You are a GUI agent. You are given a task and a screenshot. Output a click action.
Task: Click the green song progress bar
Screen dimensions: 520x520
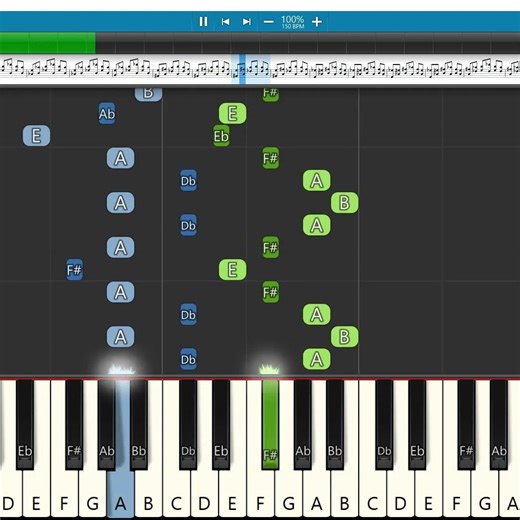click(48, 43)
